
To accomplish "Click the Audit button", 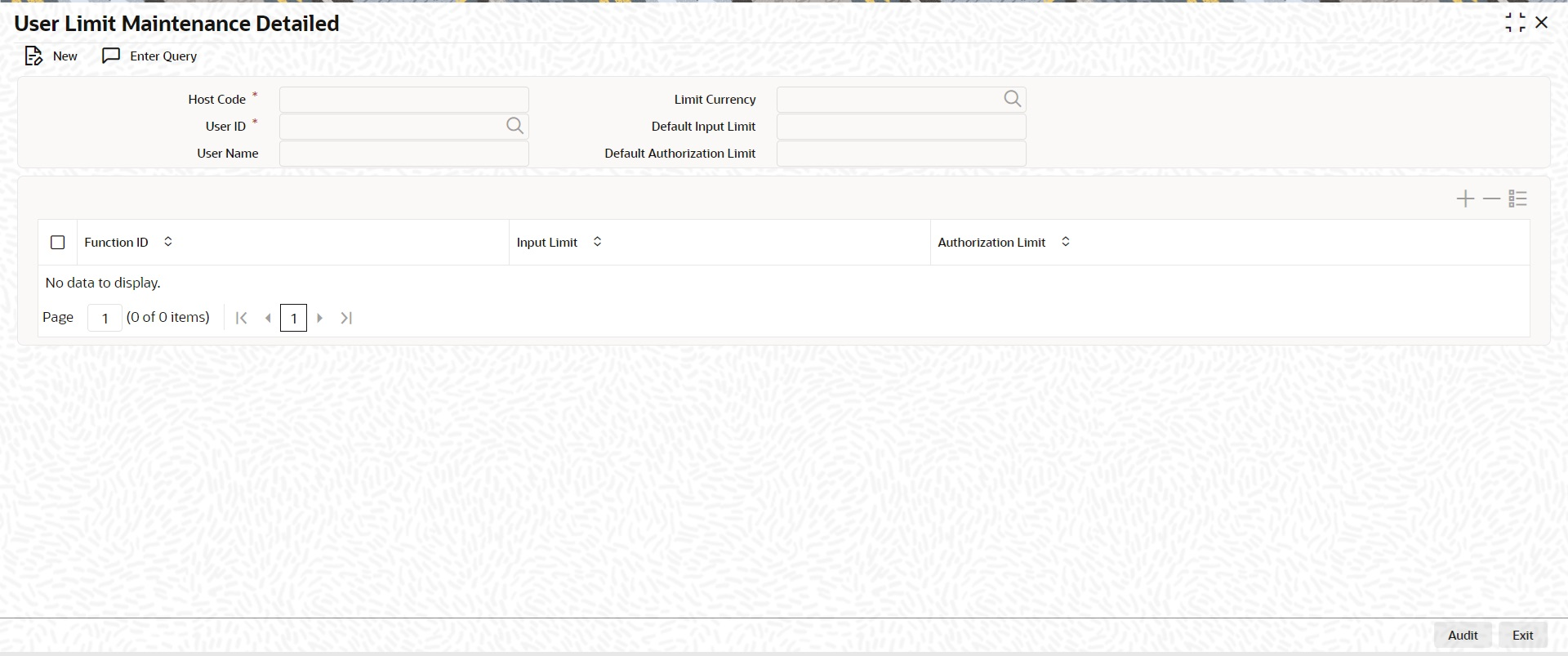I will click(1463, 635).
